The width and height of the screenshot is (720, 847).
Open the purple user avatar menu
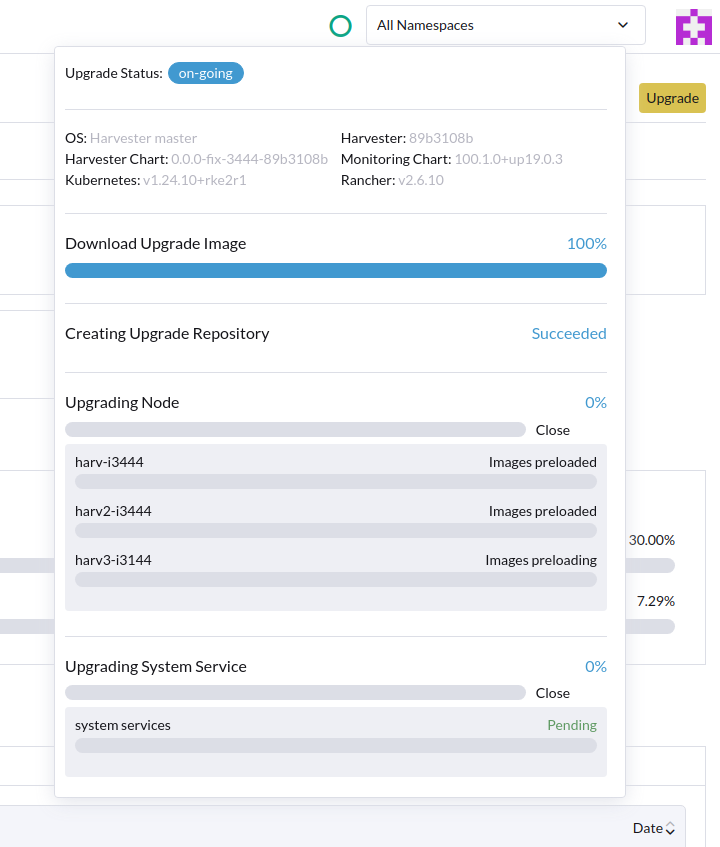pos(694,26)
